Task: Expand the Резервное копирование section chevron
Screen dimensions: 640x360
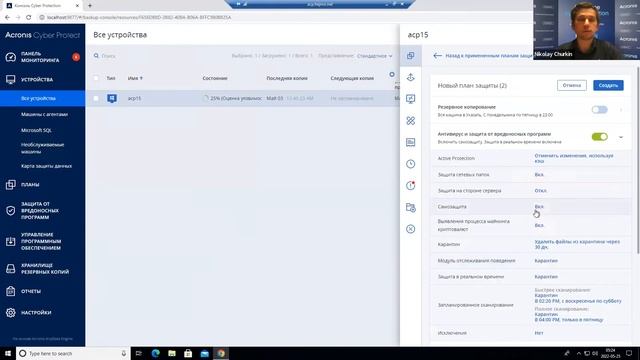Action: tap(621, 110)
